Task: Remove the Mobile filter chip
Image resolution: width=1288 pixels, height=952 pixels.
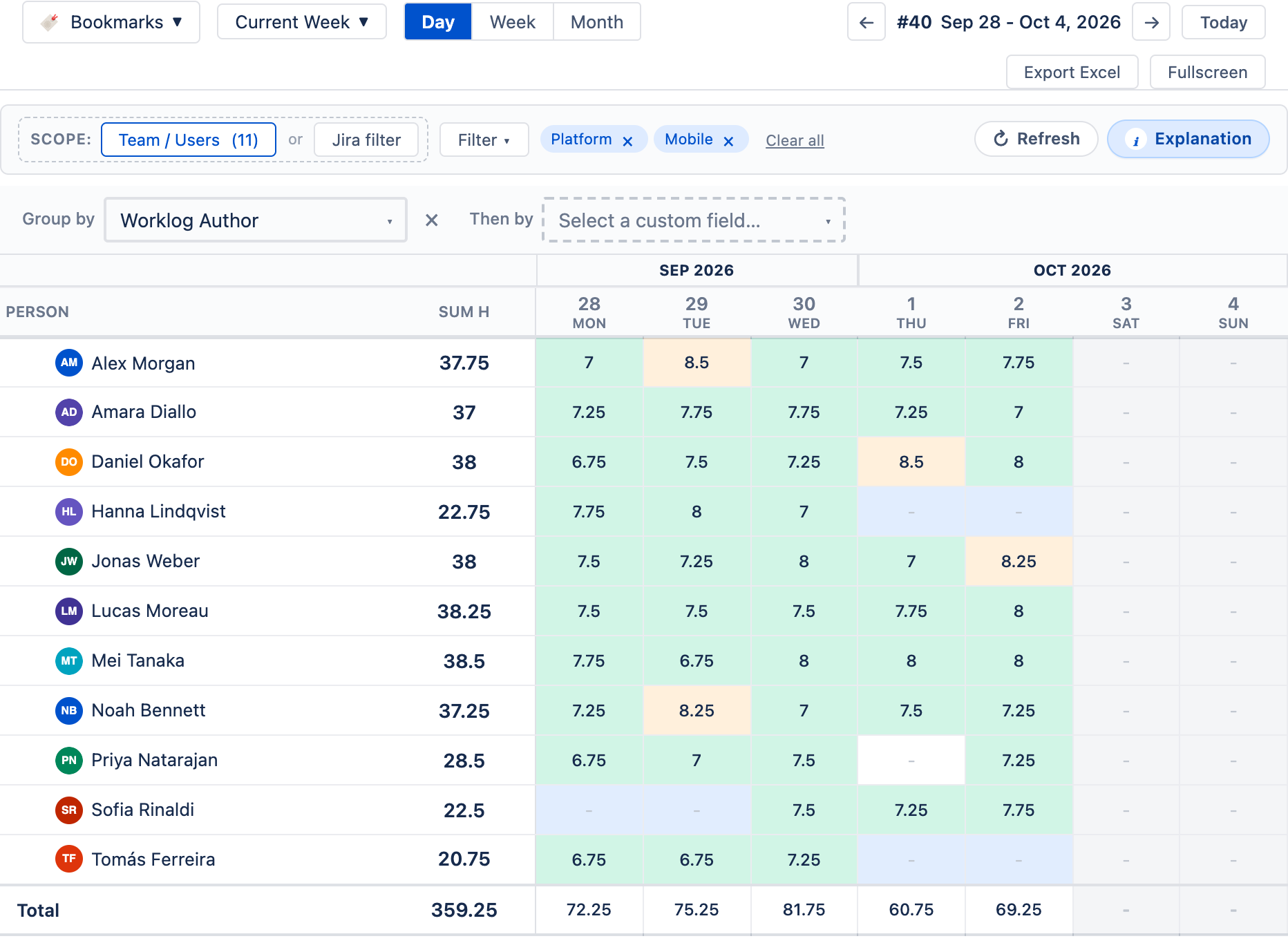Action: tap(728, 141)
